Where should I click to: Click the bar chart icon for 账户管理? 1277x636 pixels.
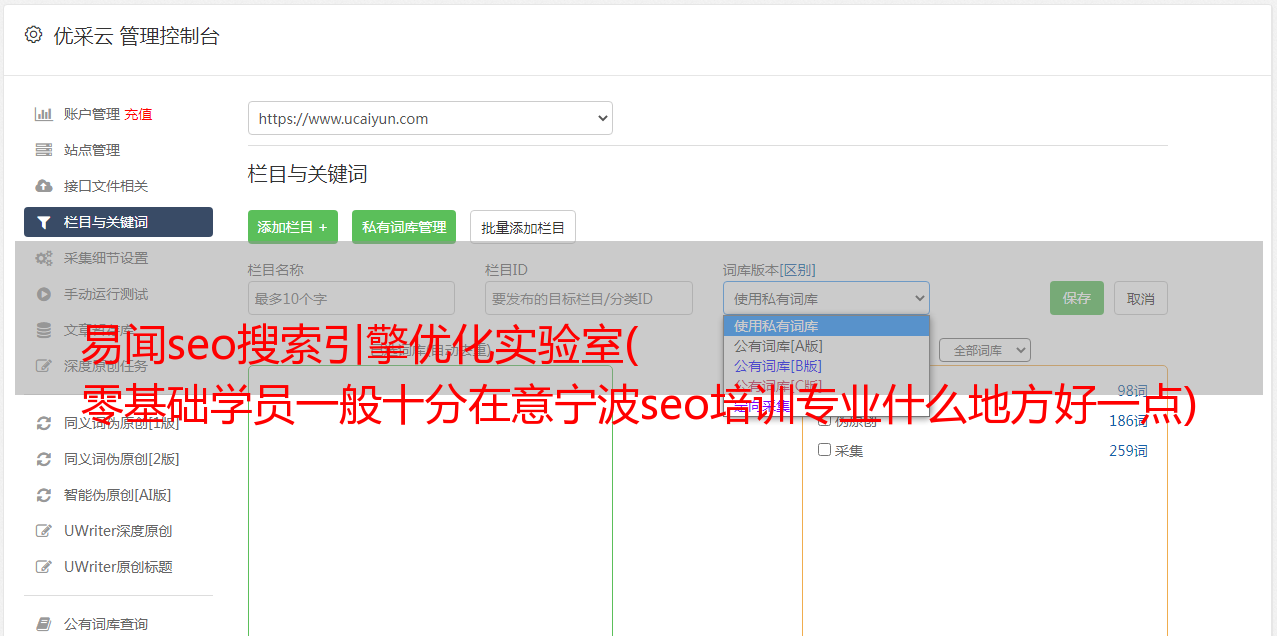pyautogui.click(x=43, y=114)
